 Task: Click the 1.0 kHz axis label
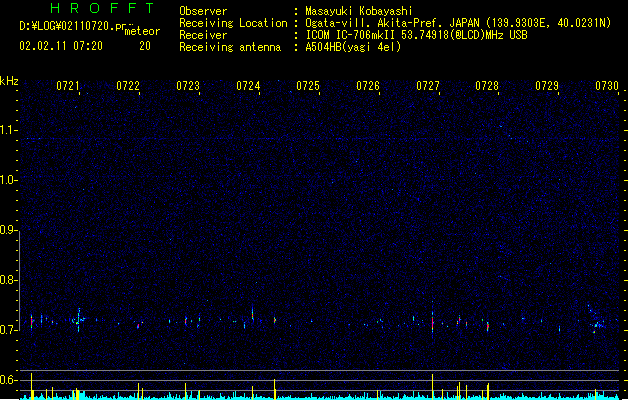coord(9,180)
